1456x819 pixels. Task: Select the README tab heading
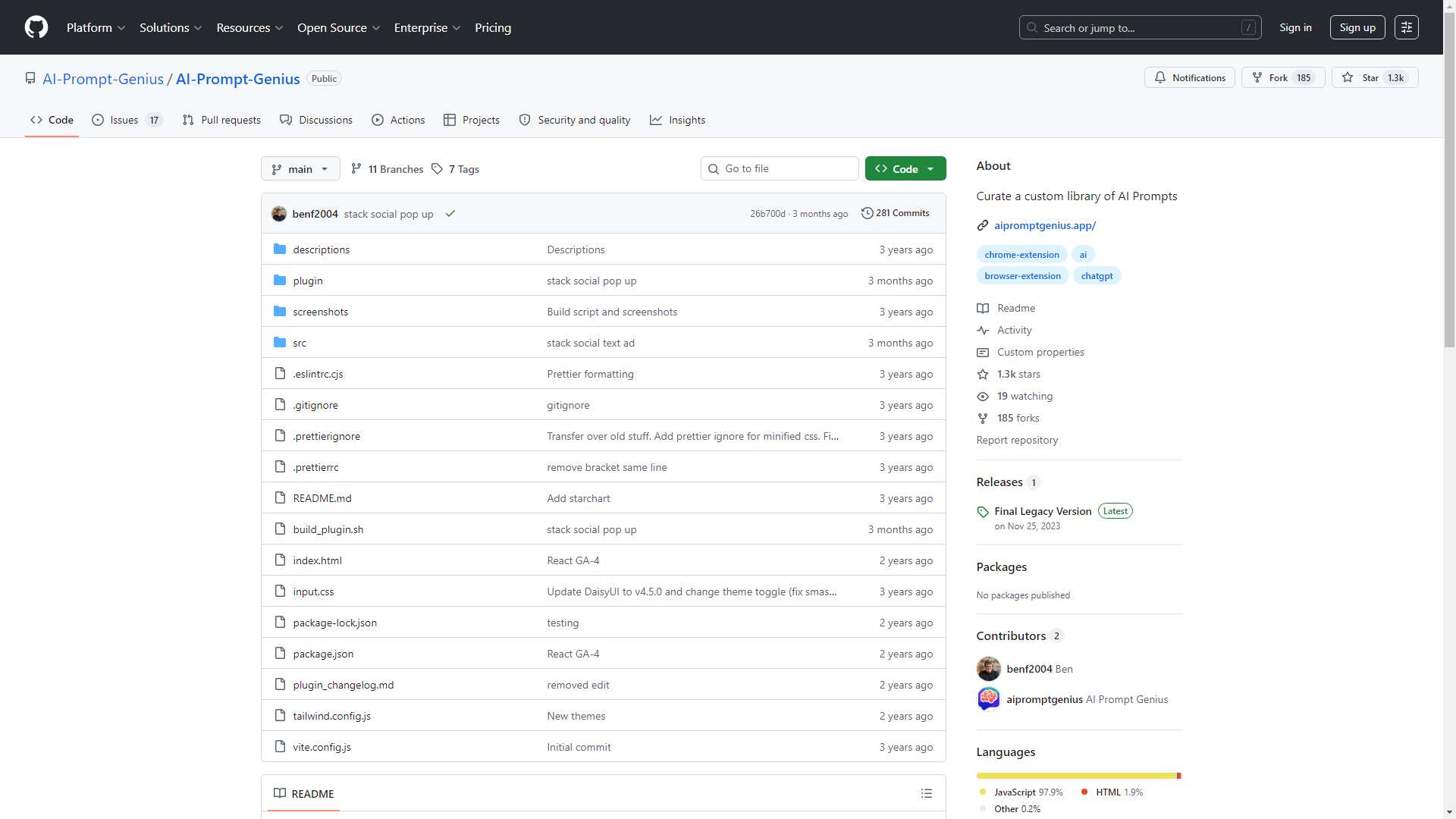click(303, 793)
